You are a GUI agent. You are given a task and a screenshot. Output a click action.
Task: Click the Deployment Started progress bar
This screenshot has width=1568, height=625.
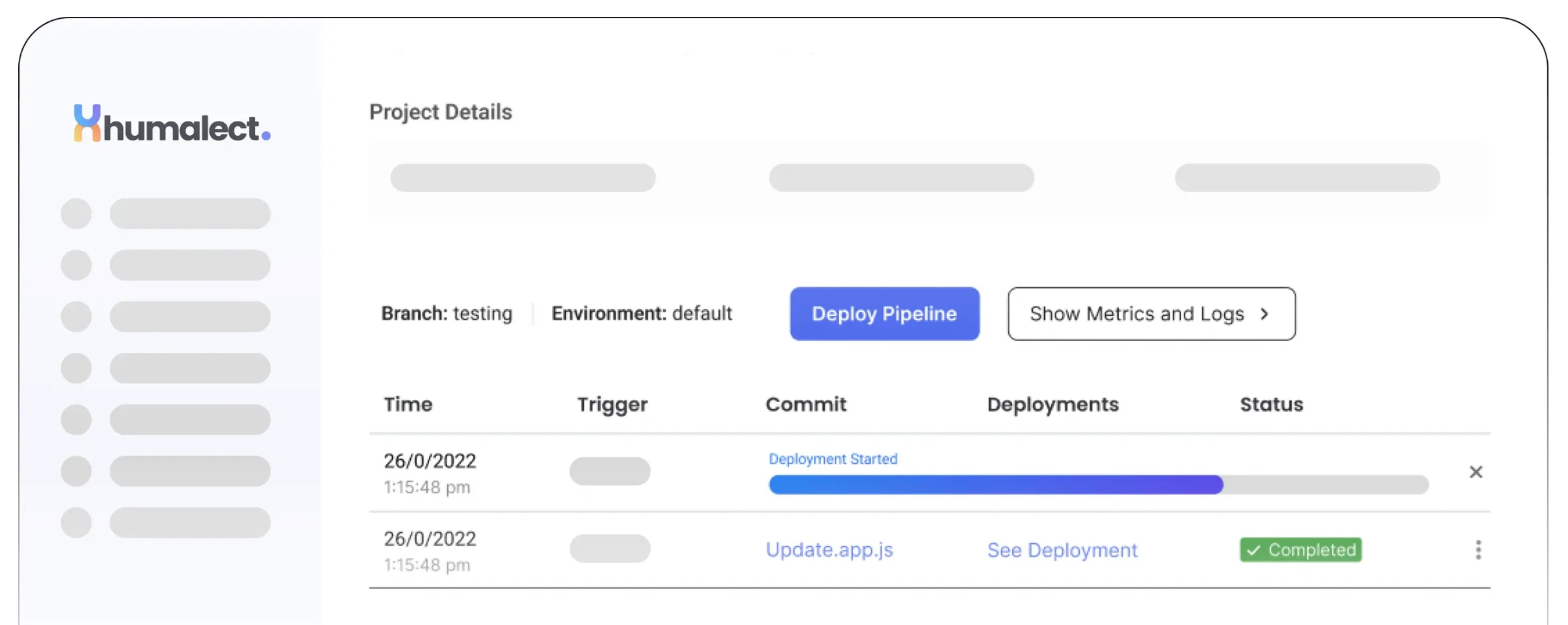coord(1097,485)
